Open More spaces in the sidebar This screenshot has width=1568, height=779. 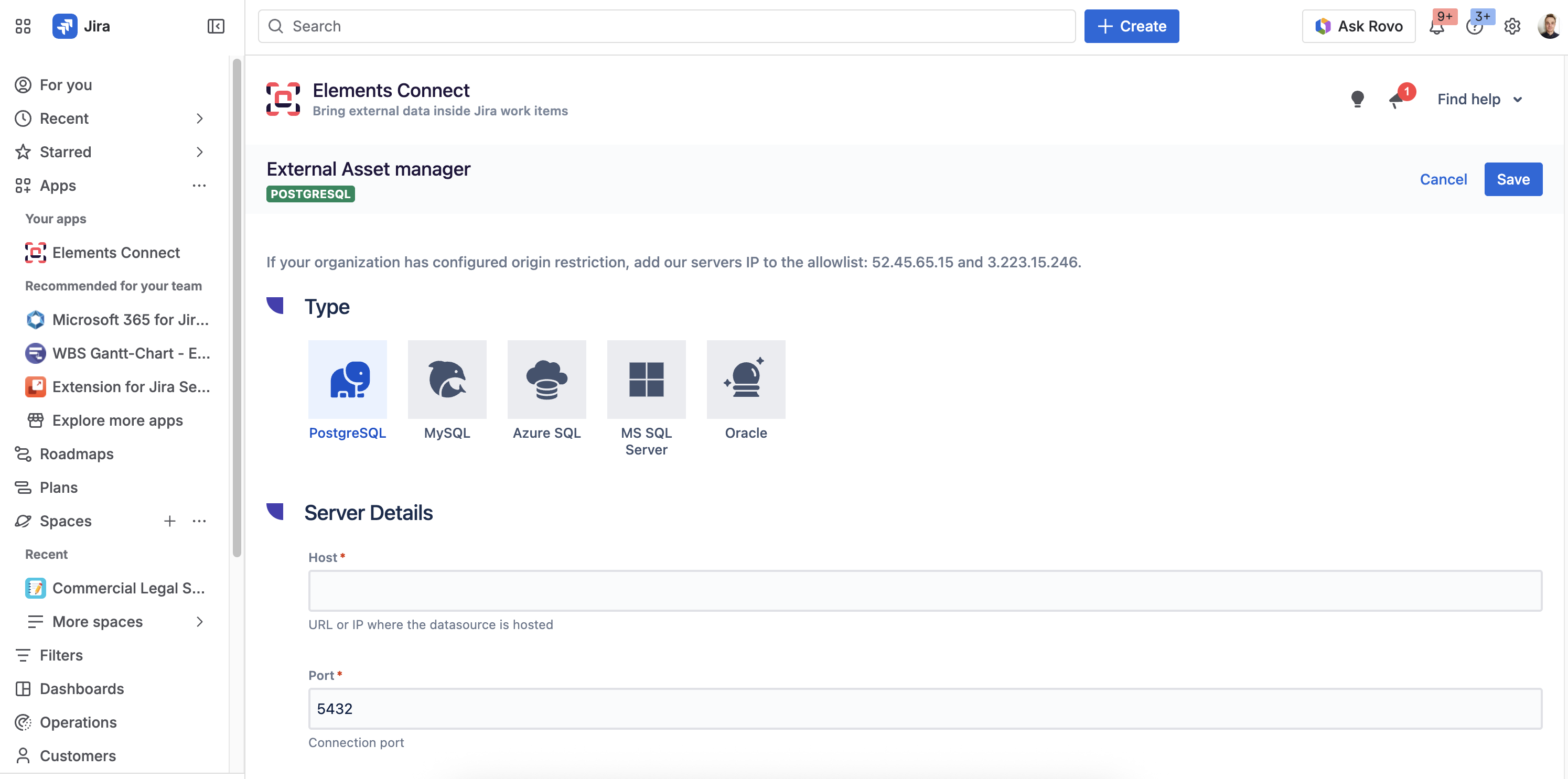tap(98, 621)
